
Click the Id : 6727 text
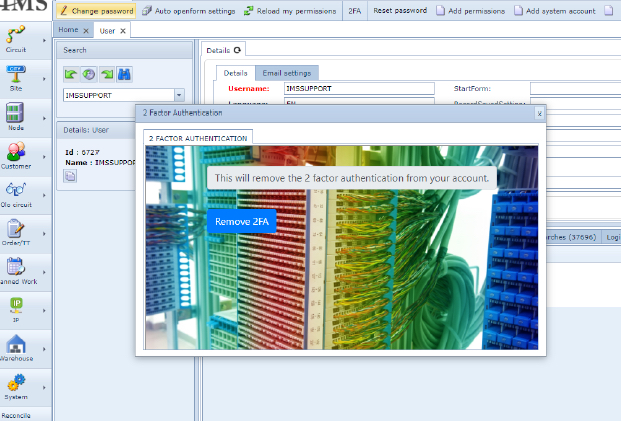click(x=82, y=152)
